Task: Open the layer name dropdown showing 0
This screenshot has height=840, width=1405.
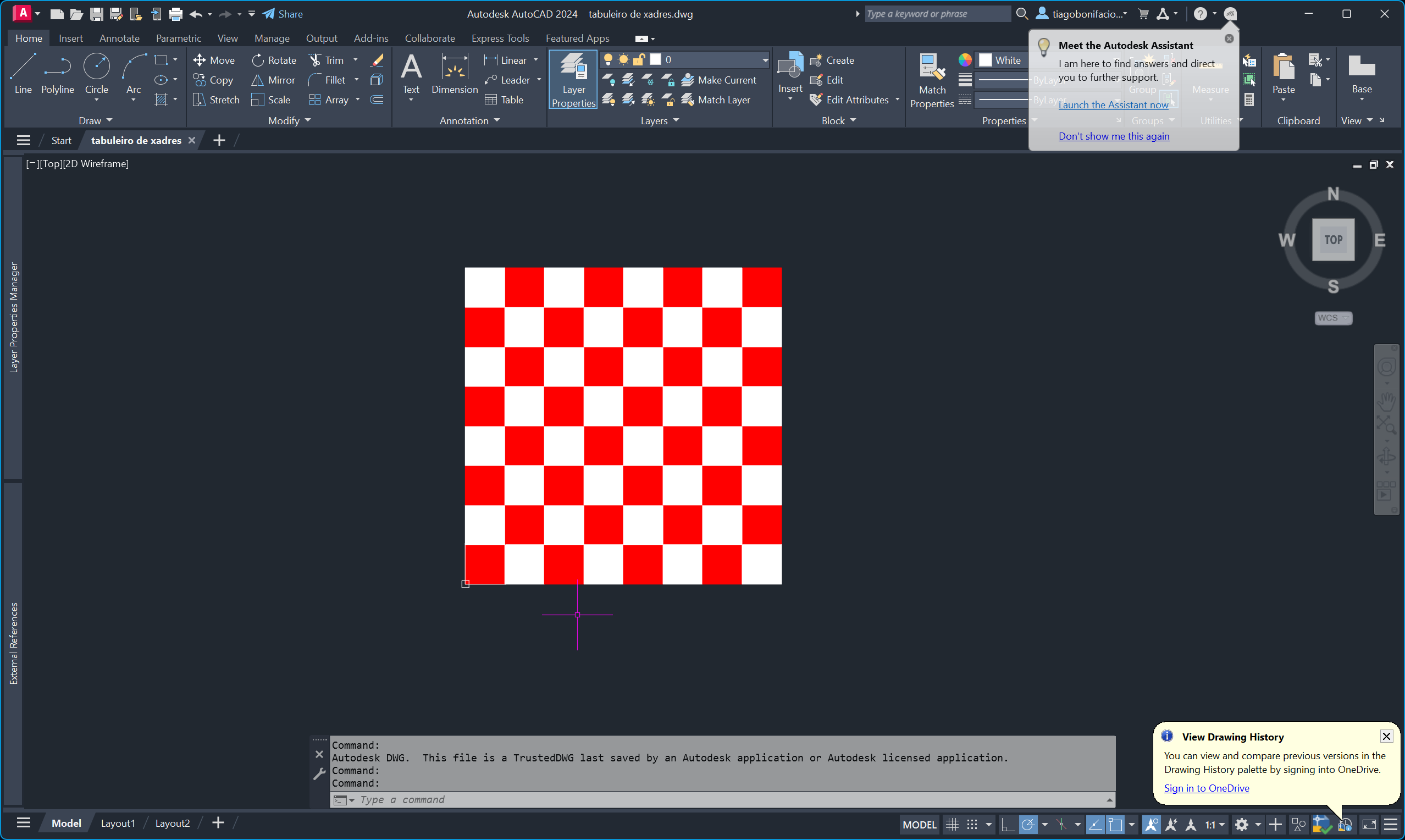Action: point(765,59)
